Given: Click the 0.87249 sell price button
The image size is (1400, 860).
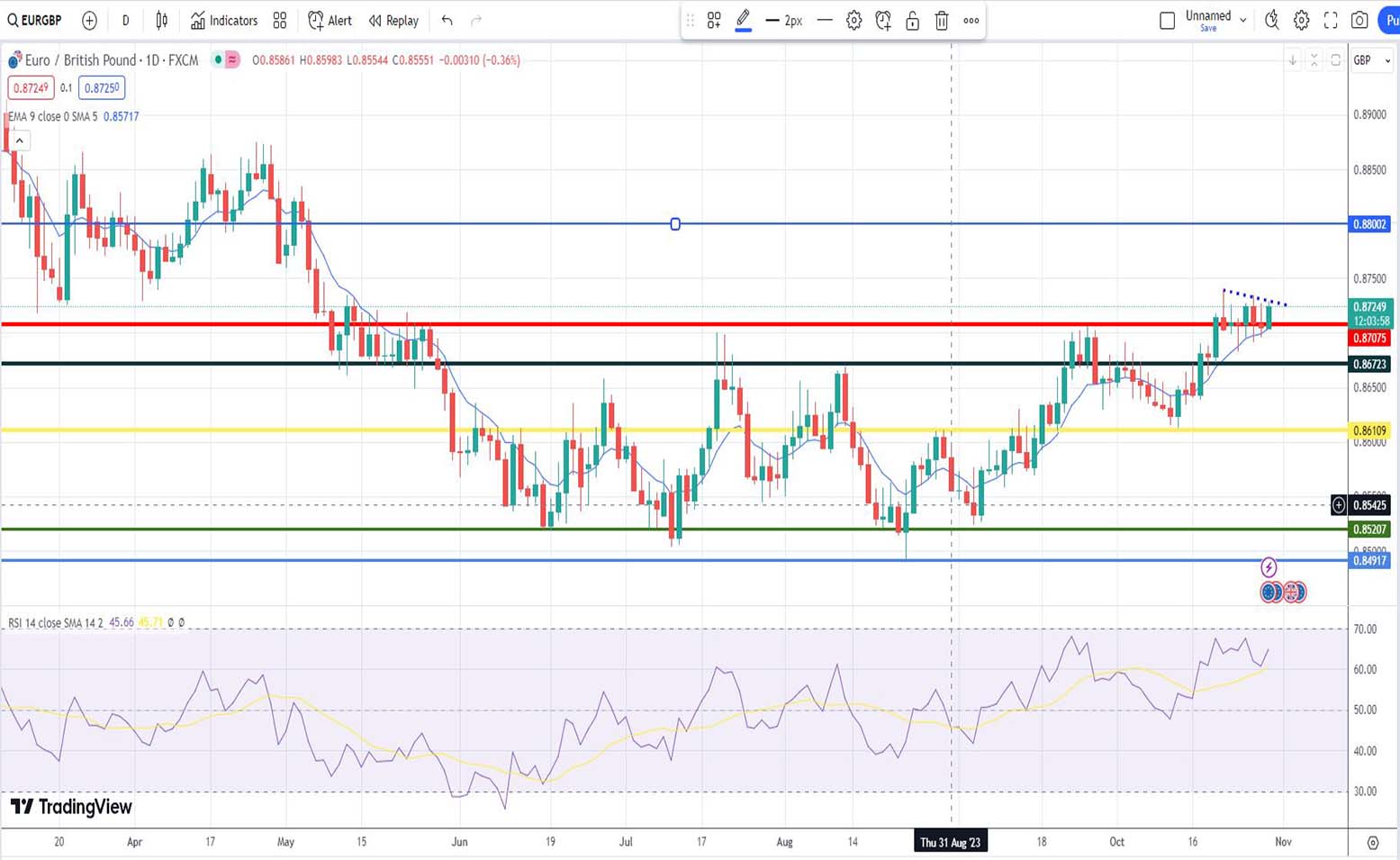Looking at the screenshot, I should [x=31, y=87].
